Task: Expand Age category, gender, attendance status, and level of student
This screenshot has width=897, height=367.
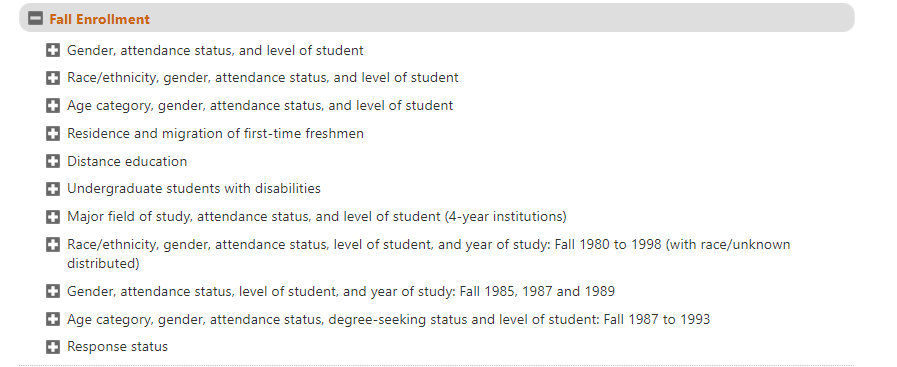Action: (x=53, y=106)
